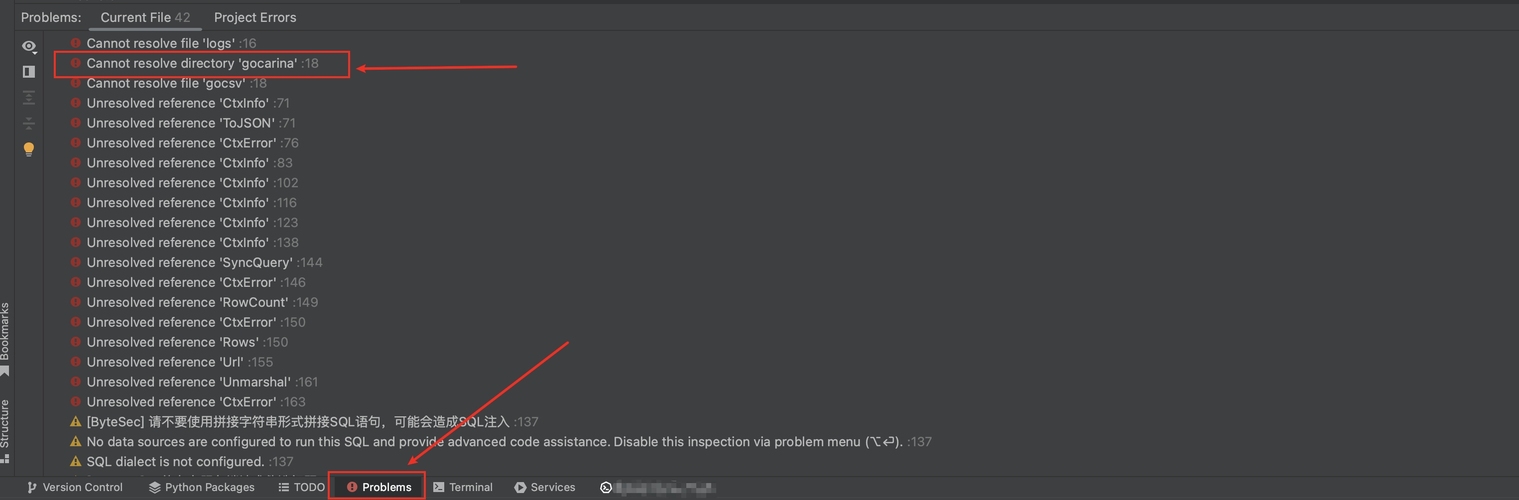Open the Terminal tool window

click(x=463, y=487)
